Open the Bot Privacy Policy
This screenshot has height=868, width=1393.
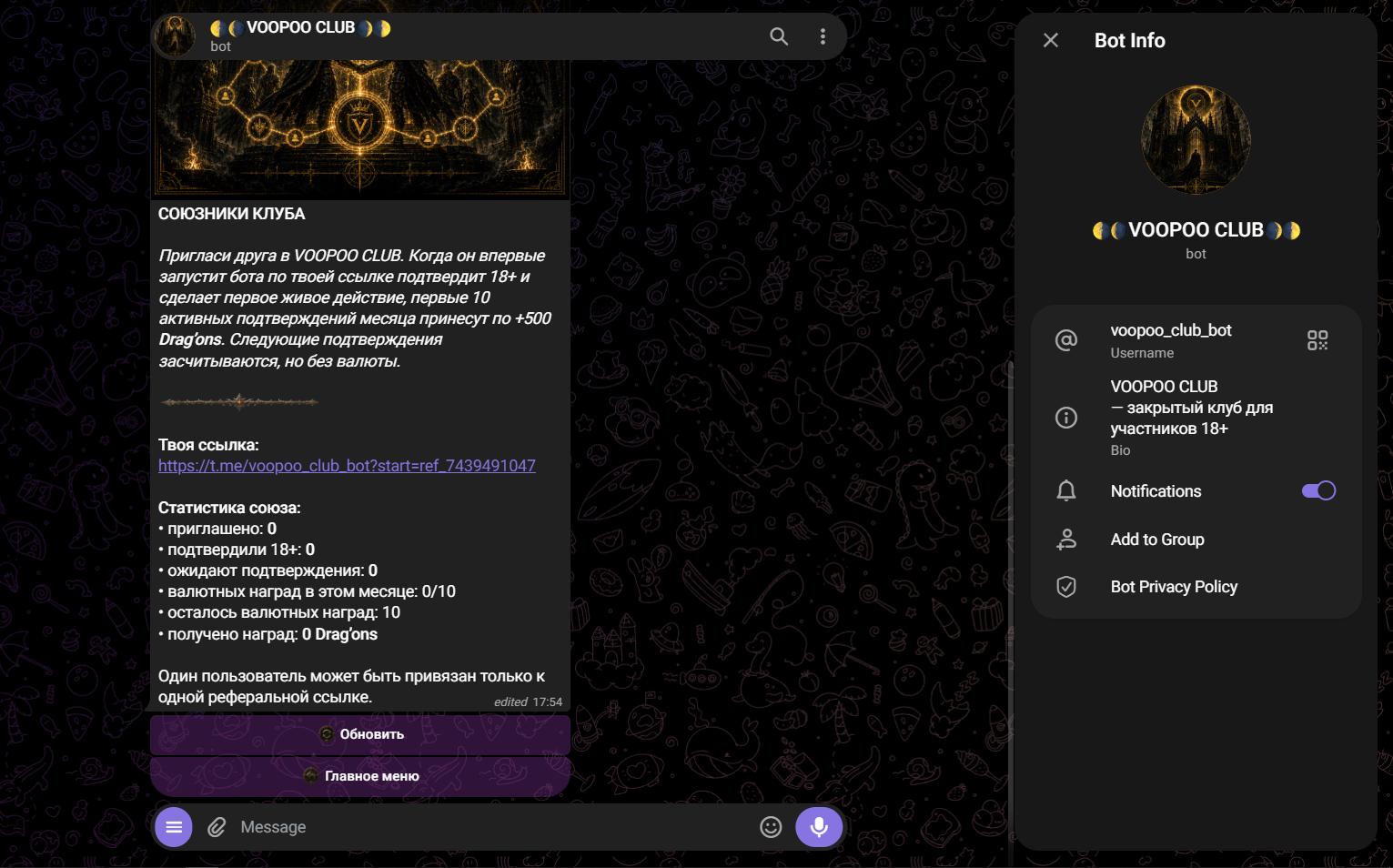[x=1196, y=587]
